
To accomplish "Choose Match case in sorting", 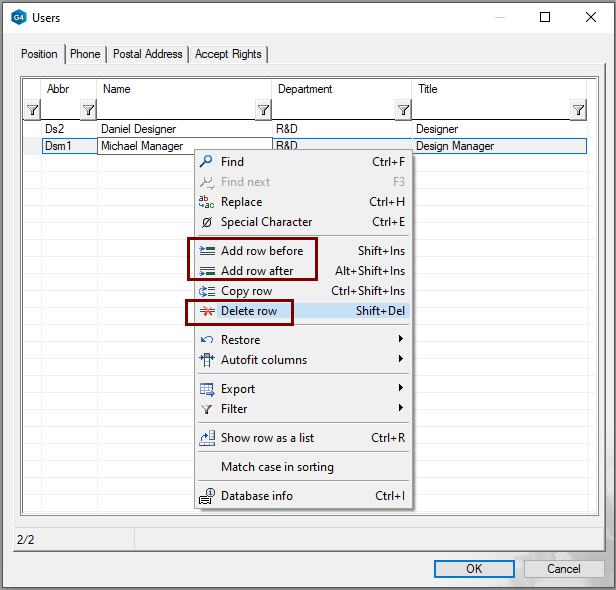I will point(277,467).
